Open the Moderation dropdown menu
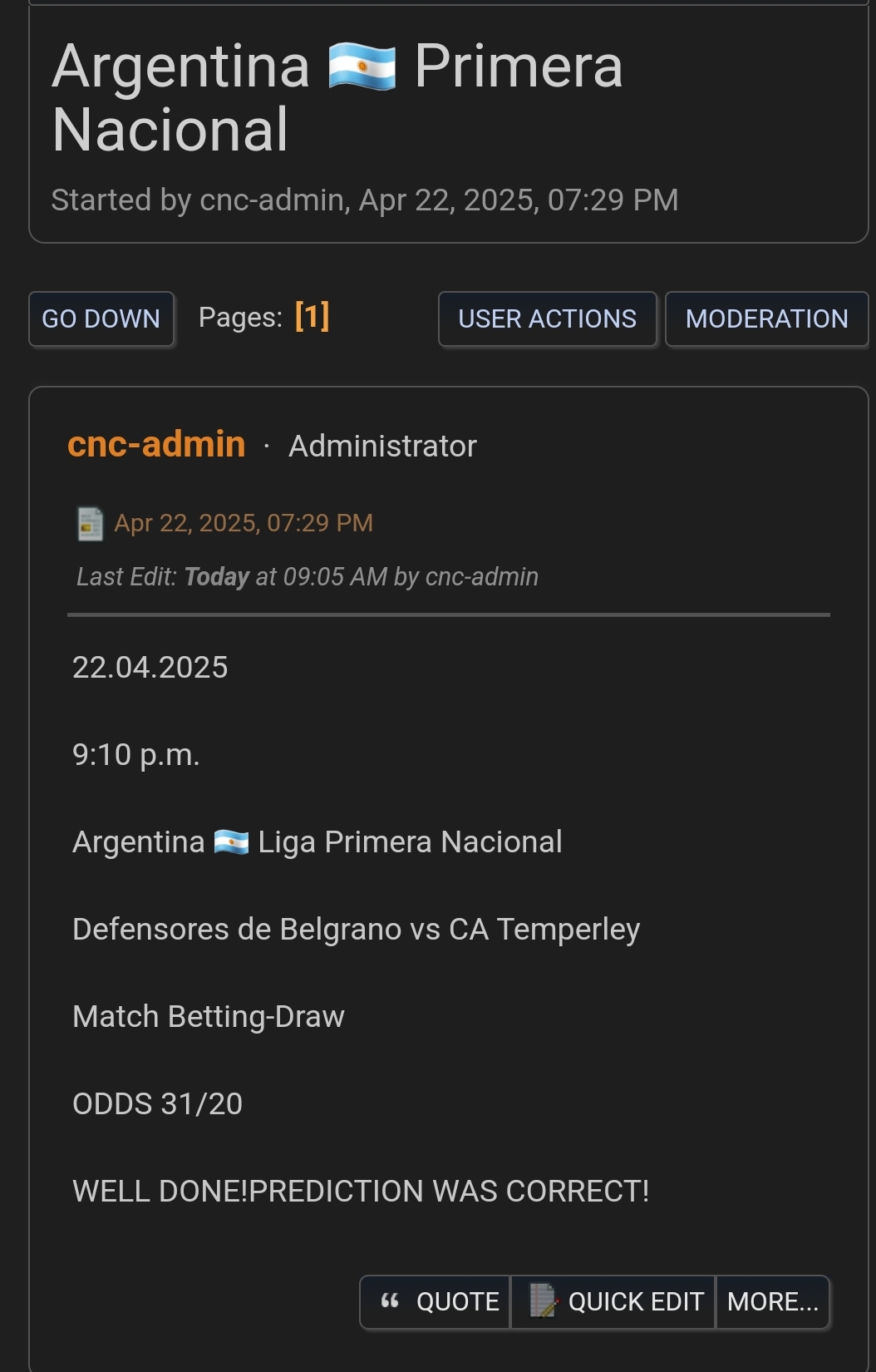876x1372 pixels. pos(767,318)
